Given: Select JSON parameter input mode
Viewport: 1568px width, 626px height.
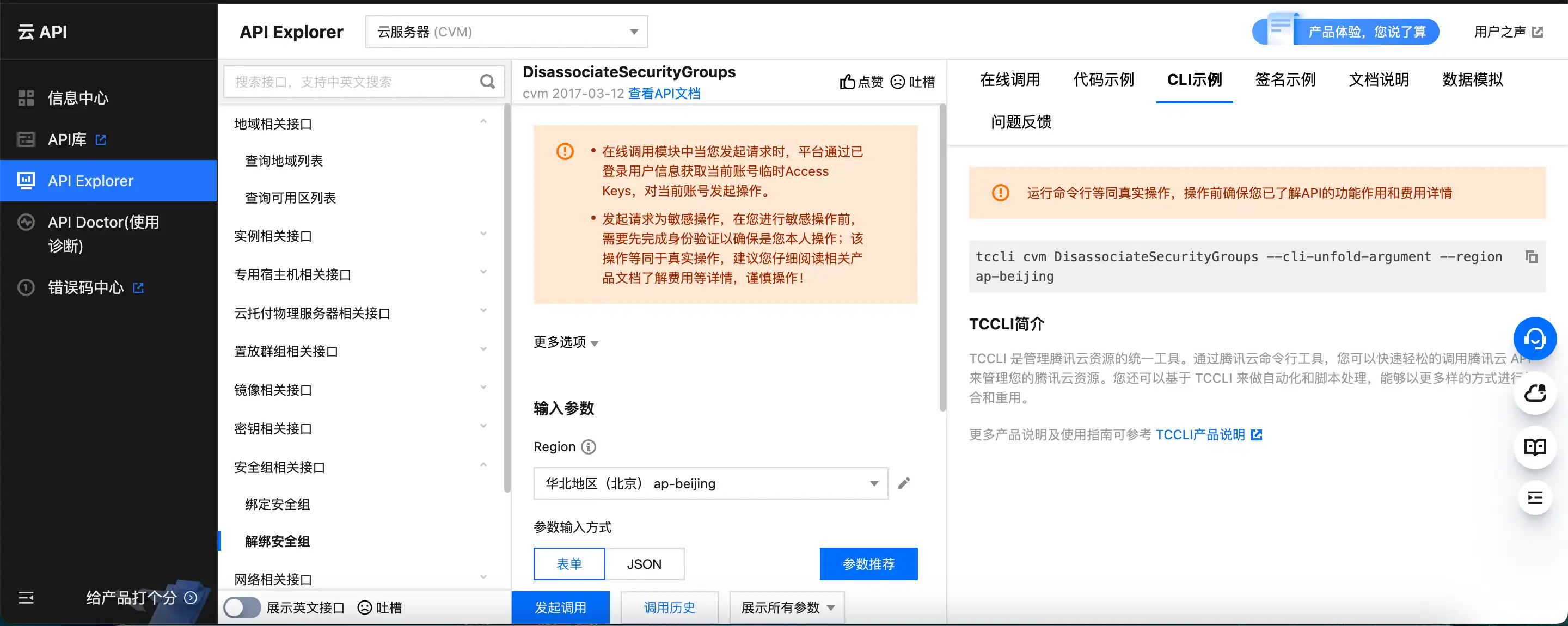Looking at the screenshot, I should point(644,564).
